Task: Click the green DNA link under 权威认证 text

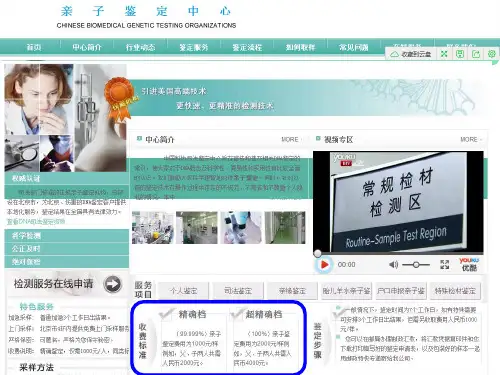Action: pos(36,222)
